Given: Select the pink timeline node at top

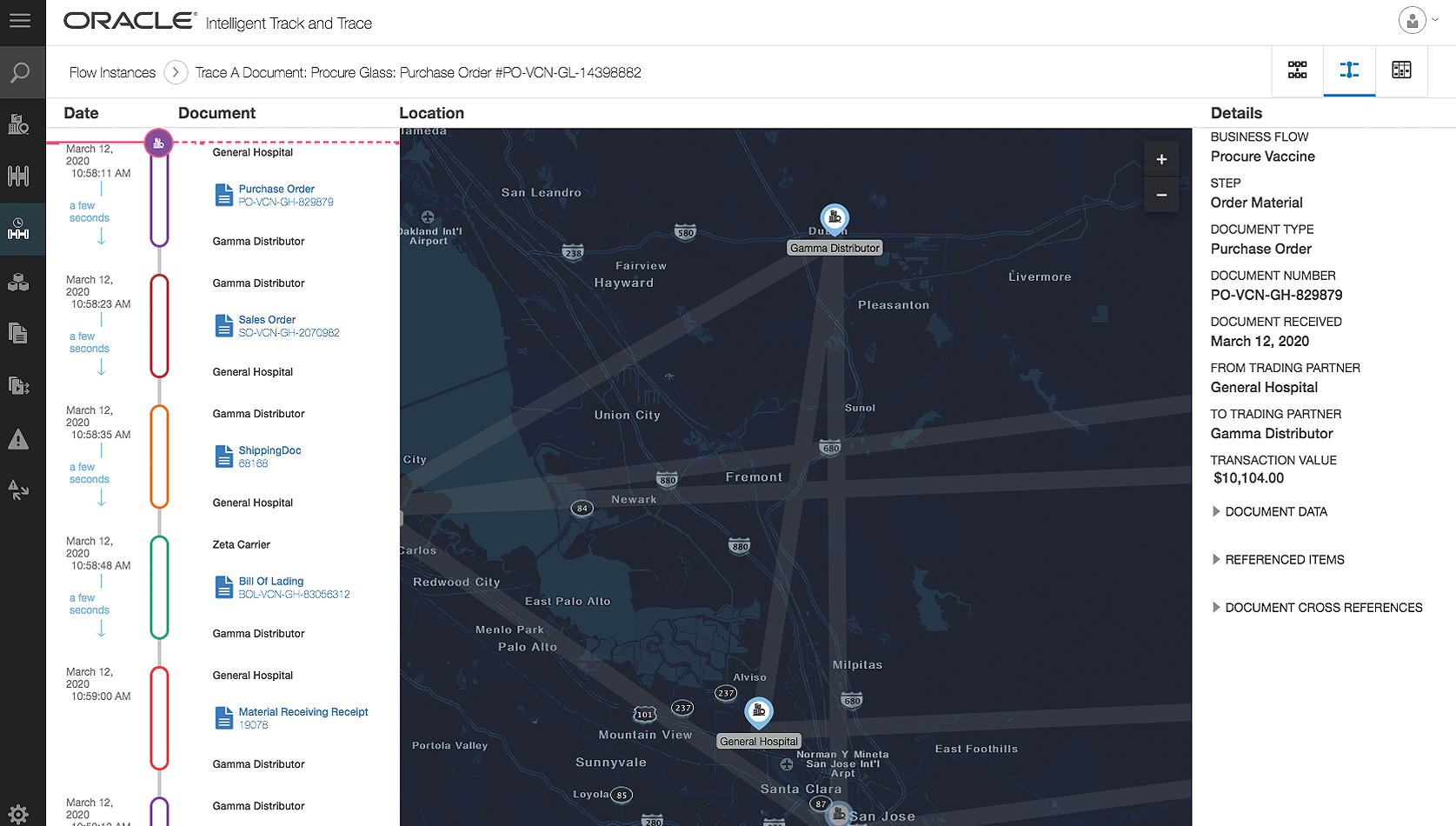Looking at the screenshot, I should coord(158,143).
